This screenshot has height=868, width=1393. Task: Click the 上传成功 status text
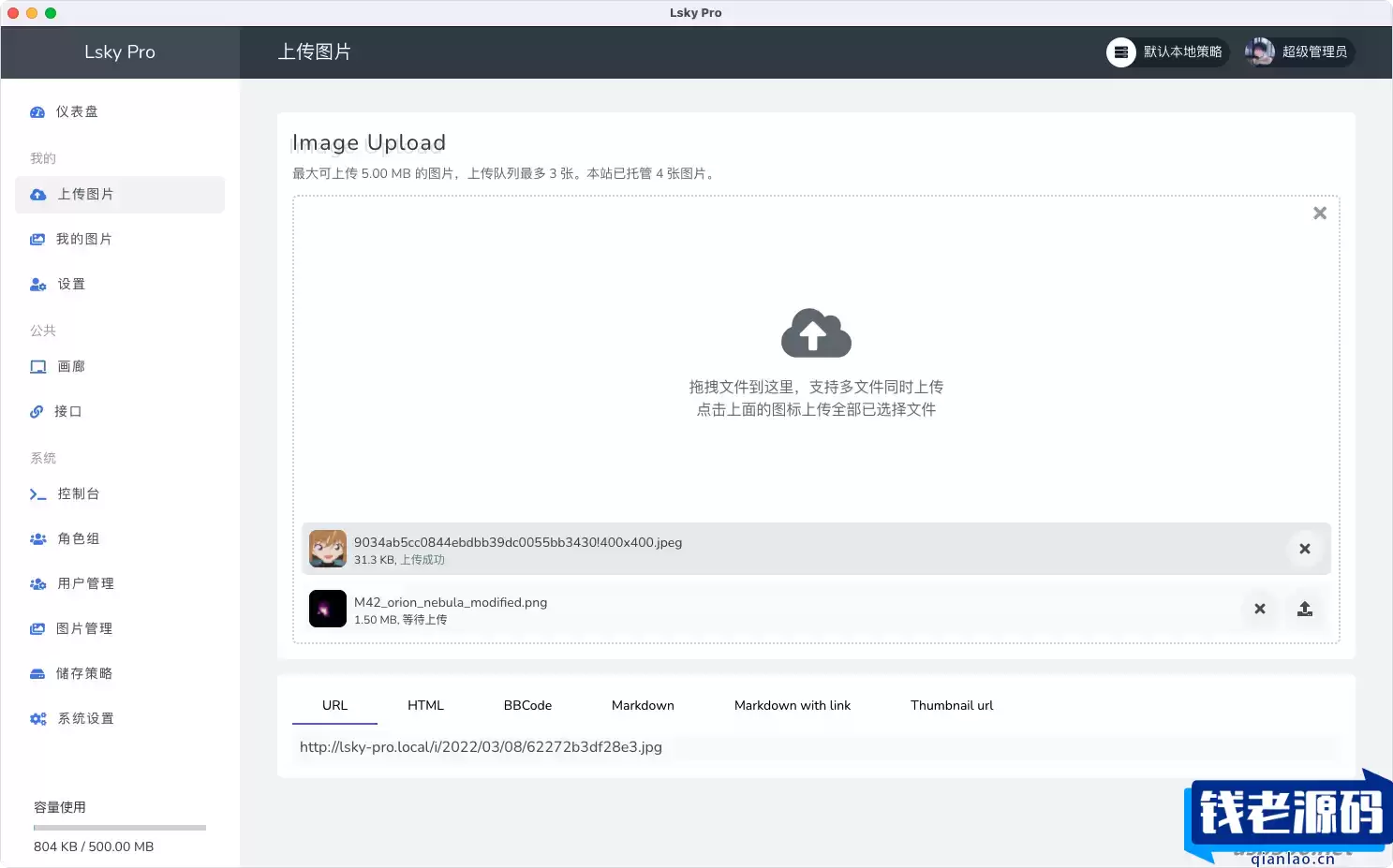tap(422, 560)
